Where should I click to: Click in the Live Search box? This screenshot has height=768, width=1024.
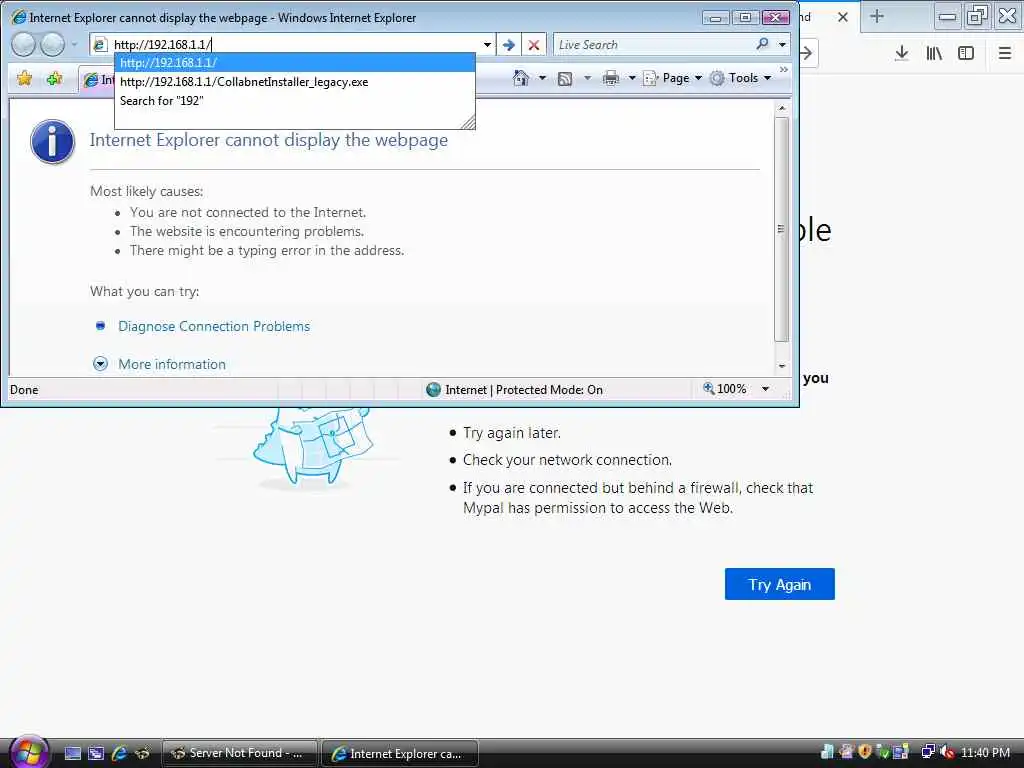click(x=653, y=44)
